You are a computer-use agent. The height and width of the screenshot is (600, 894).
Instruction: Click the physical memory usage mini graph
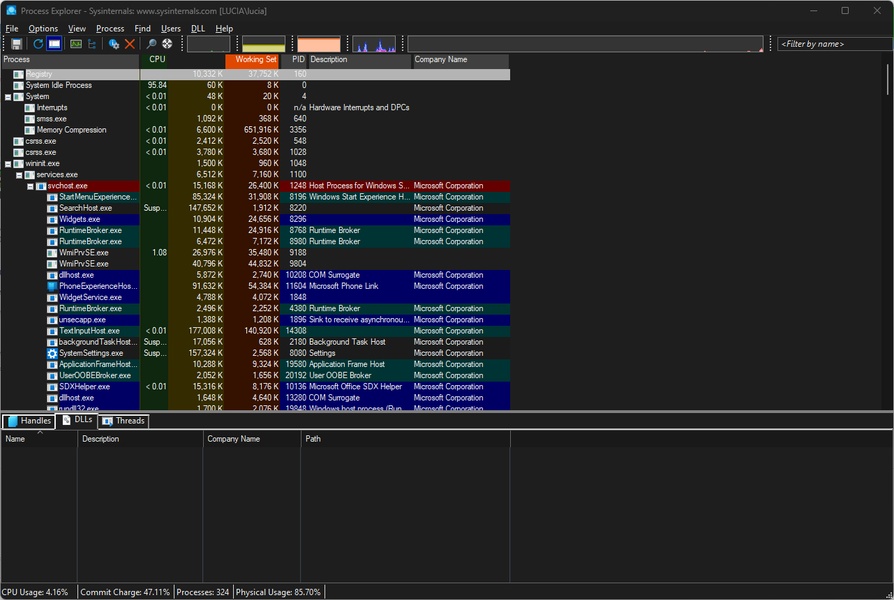coord(319,45)
